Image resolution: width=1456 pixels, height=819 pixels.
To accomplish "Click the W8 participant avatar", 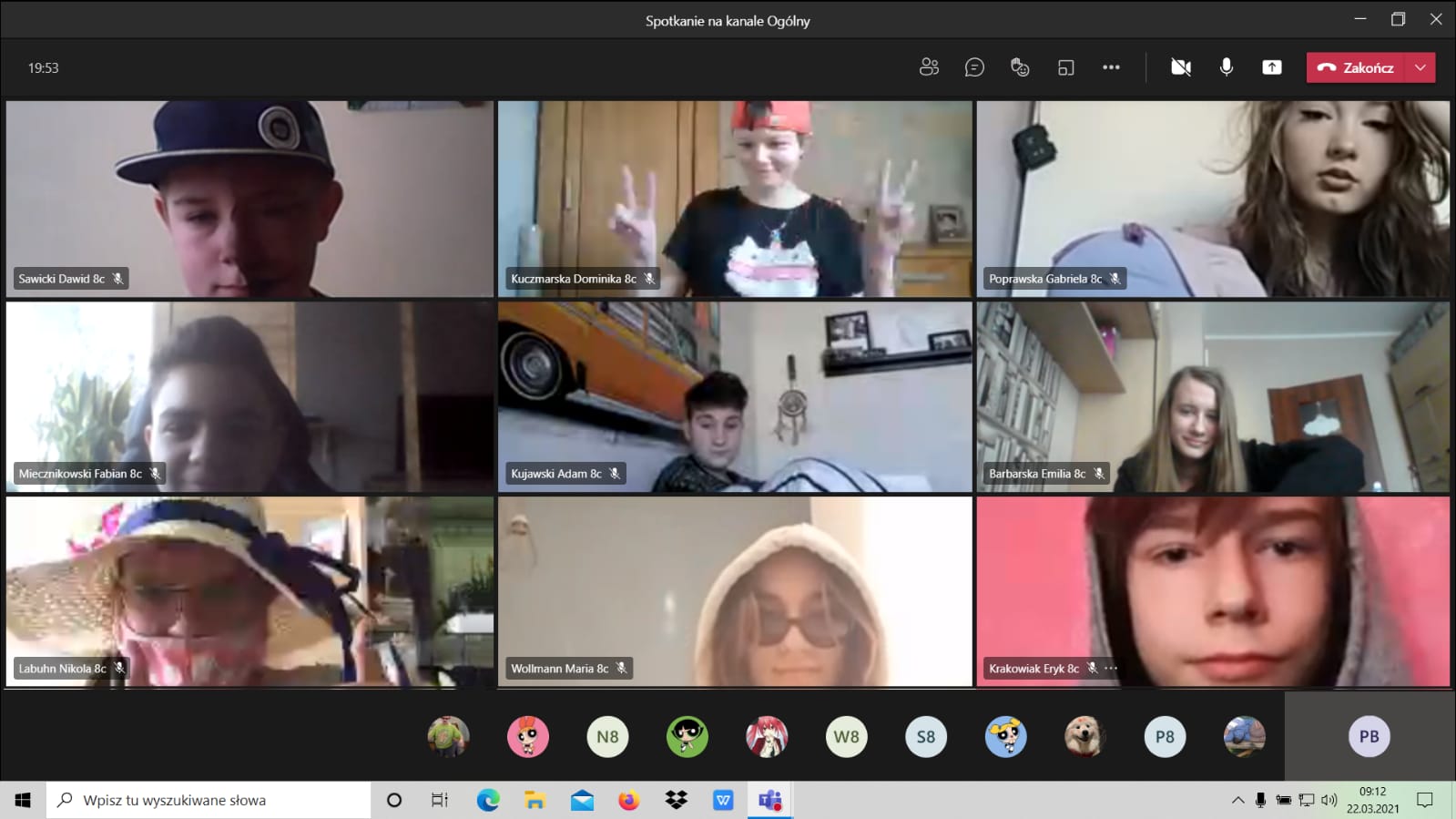I will [846, 736].
